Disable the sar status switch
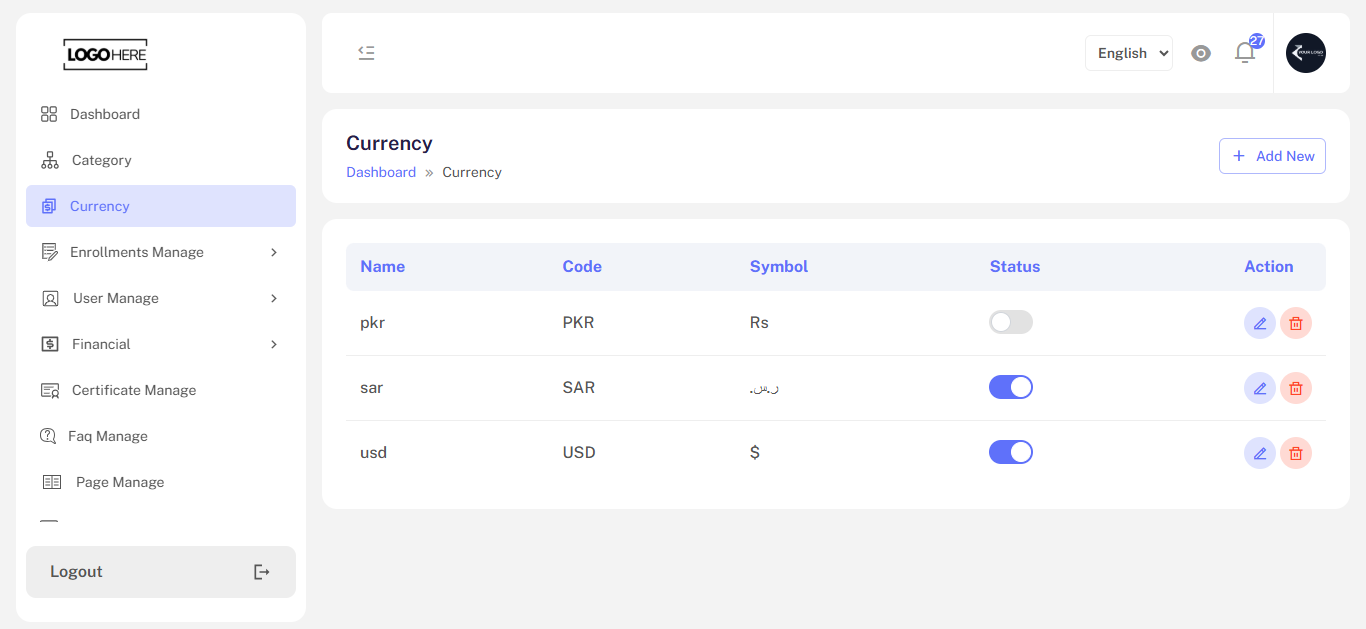Image resolution: width=1366 pixels, height=629 pixels. (x=1011, y=387)
